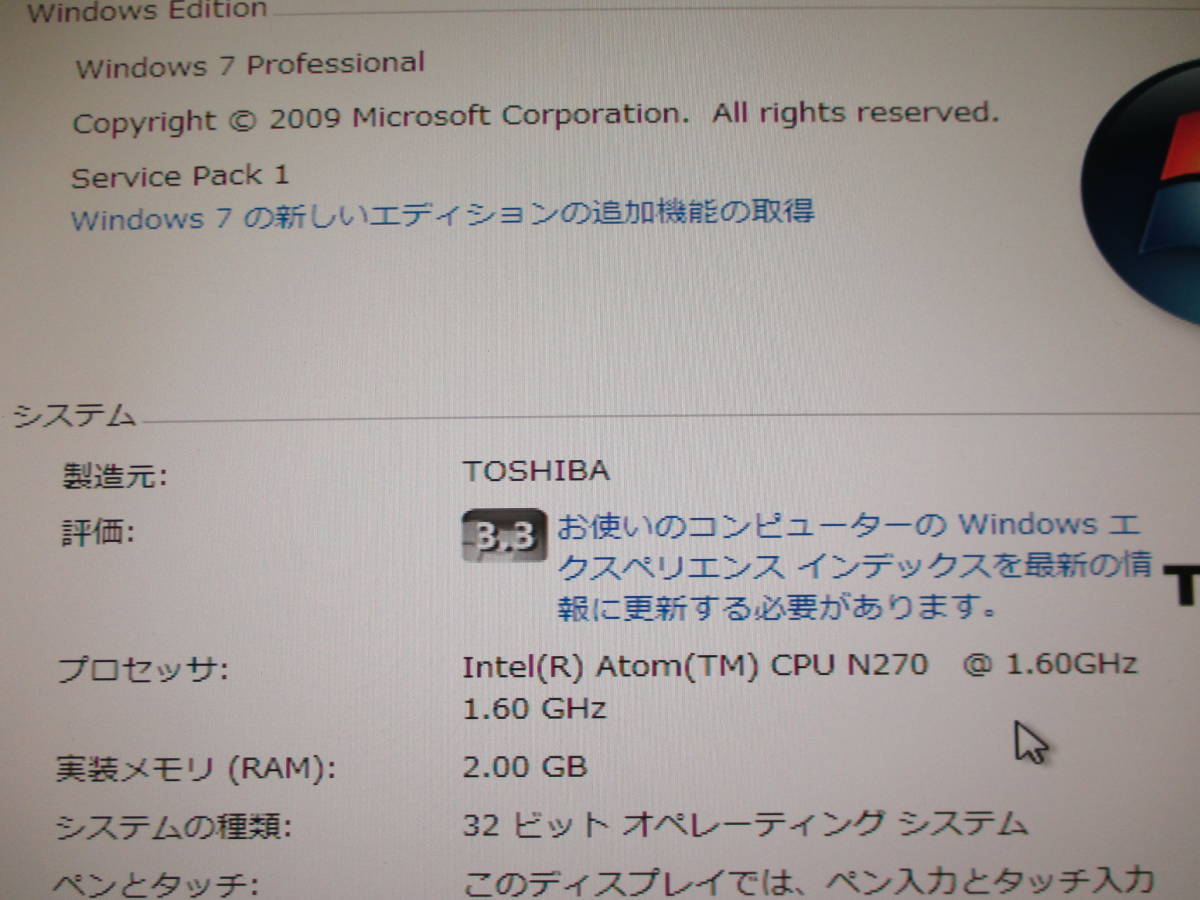Click the 32 ビット オペレーティング システム value
Screen dimensions: 1200x900
(746, 825)
